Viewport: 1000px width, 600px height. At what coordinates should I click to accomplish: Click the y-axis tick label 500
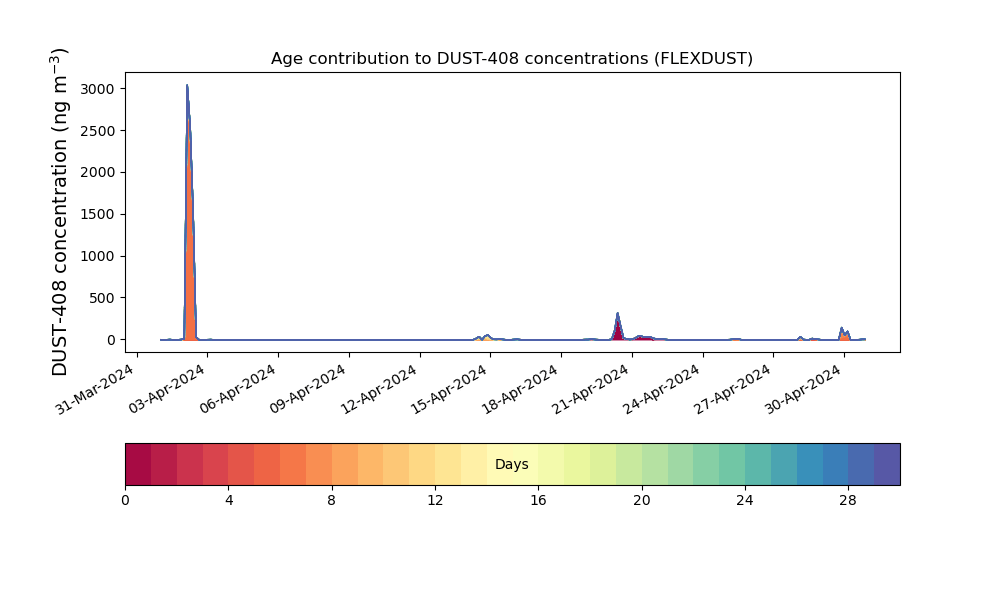coord(102,298)
